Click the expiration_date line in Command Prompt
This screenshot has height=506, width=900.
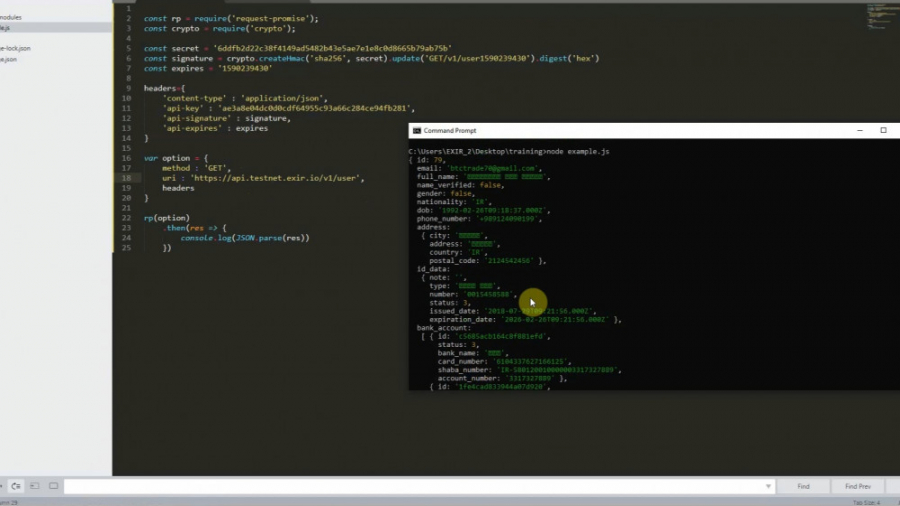[525, 320]
